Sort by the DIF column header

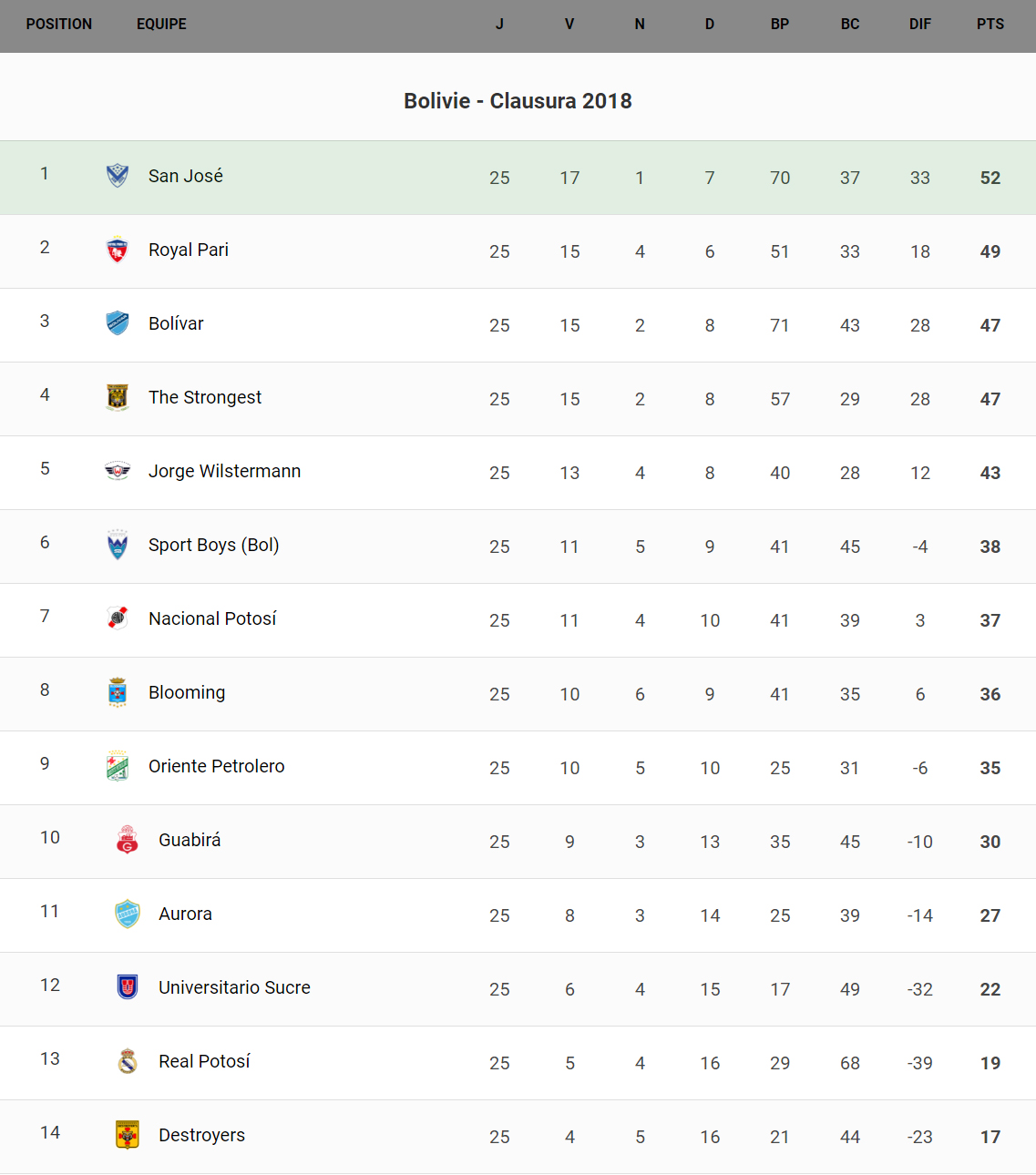[x=919, y=25]
